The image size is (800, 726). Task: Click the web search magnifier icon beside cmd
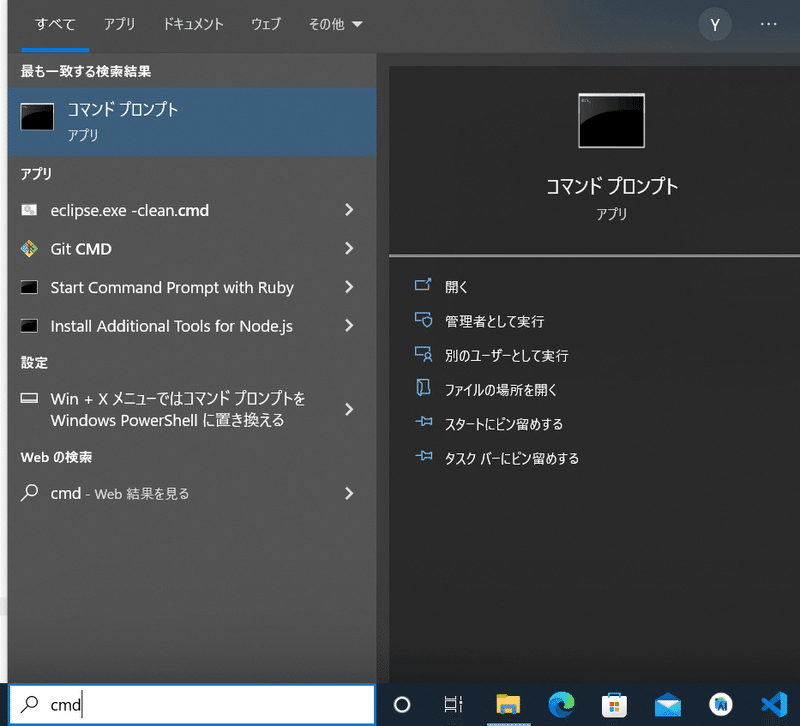click(x=29, y=493)
